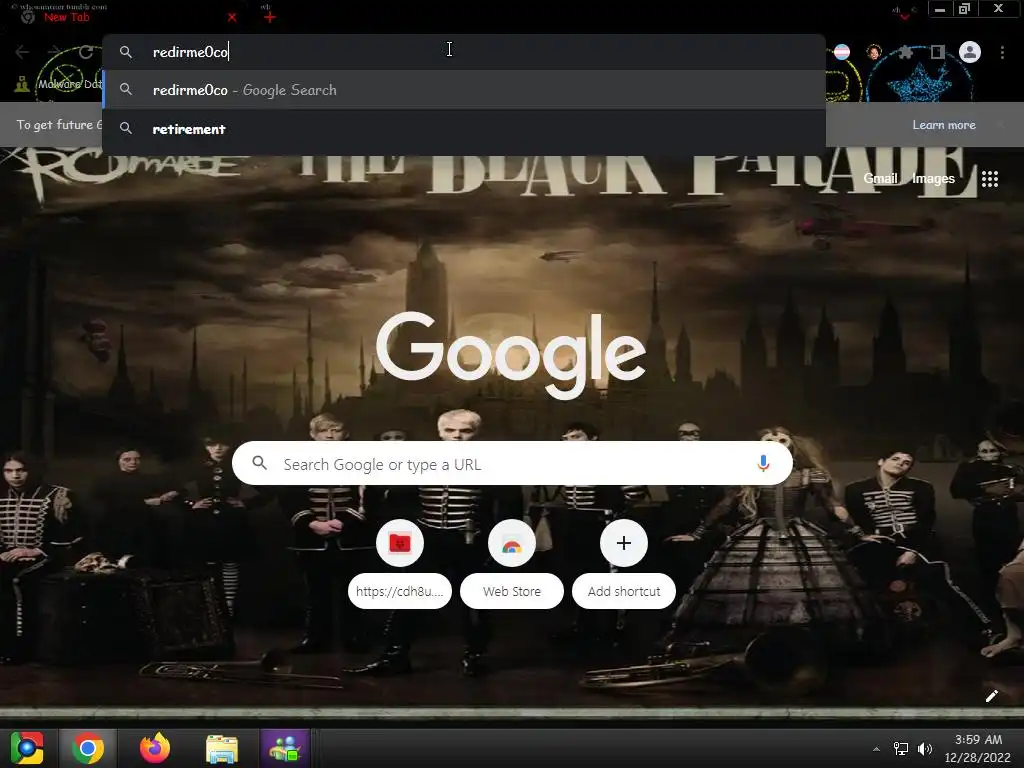Show hidden system tray icons

[x=876, y=749]
